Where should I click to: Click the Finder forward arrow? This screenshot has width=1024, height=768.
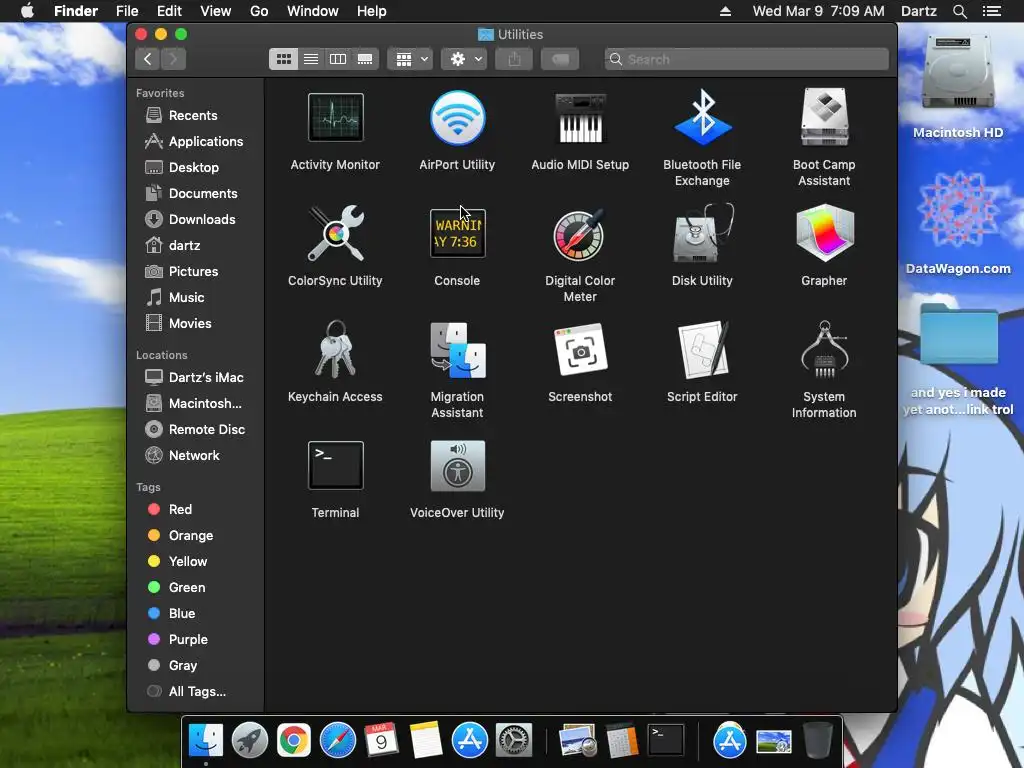click(x=173, y=59)
